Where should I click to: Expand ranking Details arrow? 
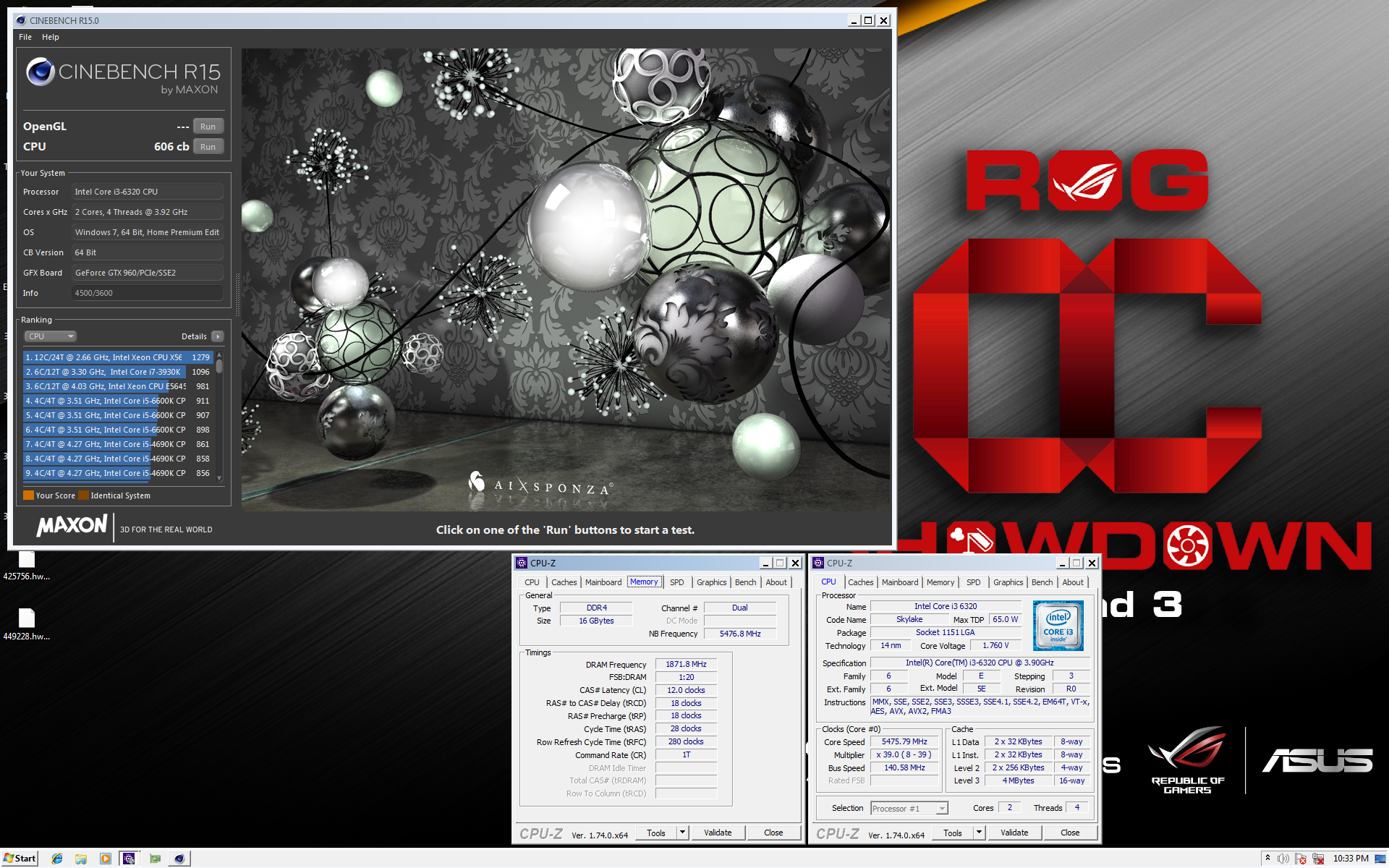[x=218, y=336]
